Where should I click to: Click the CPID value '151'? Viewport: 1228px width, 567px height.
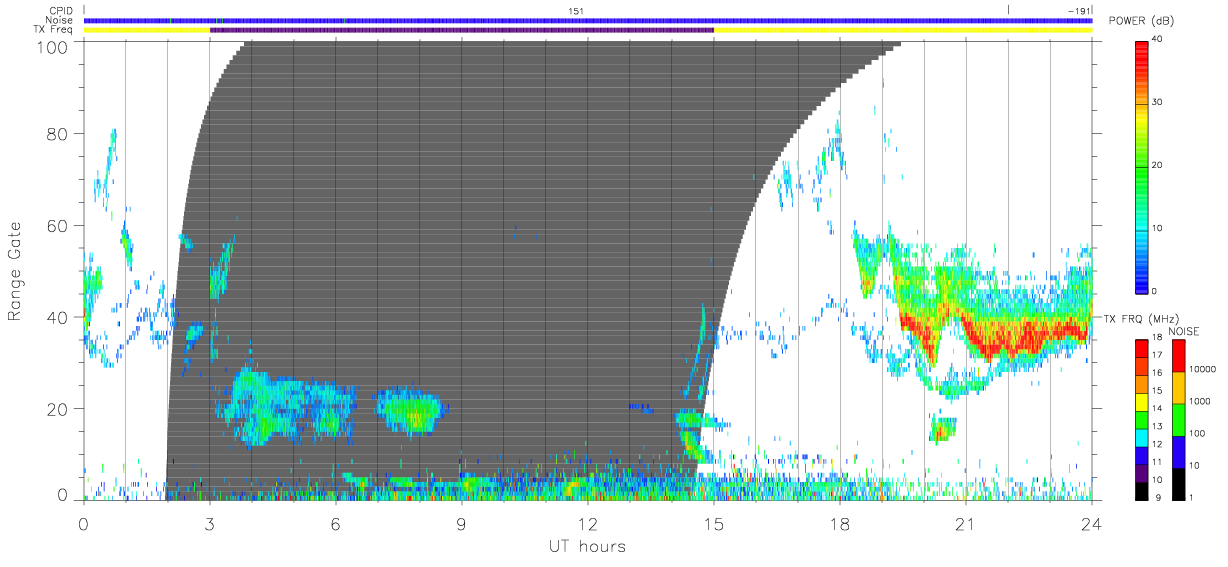click(576, 11)
